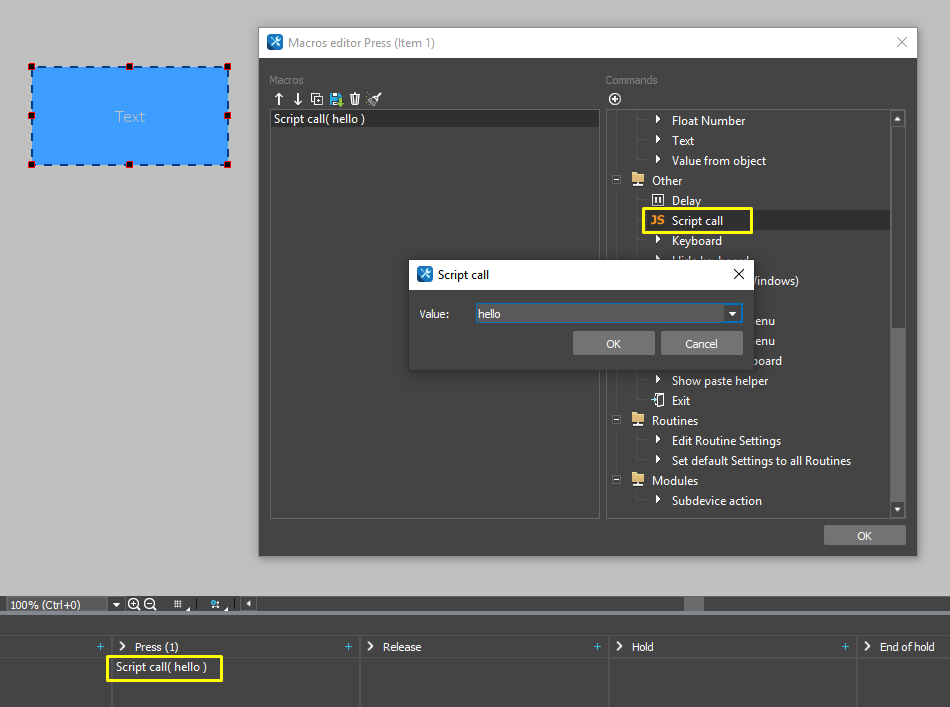Toggle object snapping

(x=214, y=604)
